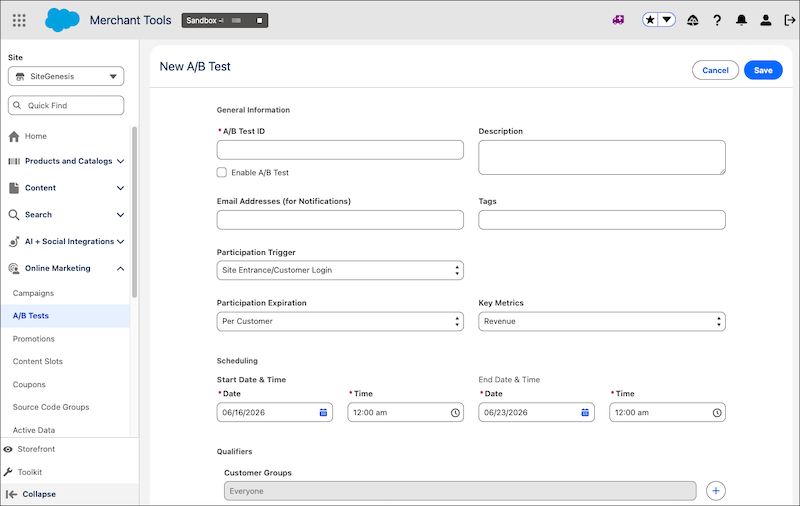Open Active Data in sidebar
The height and width of the screenshot is (506, 800).
(34, 430)
